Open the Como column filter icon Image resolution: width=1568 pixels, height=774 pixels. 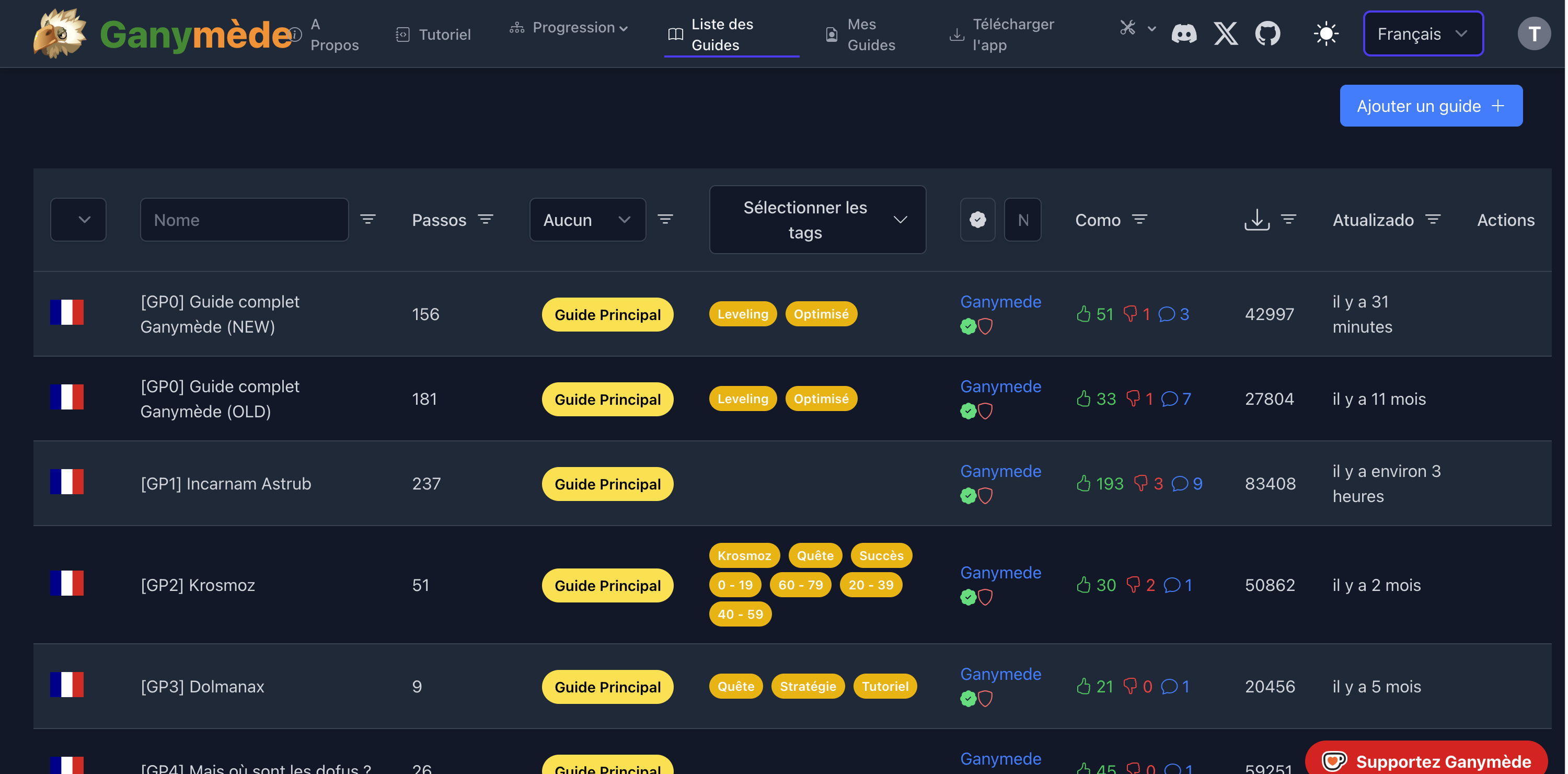(x=1139, y=219)
